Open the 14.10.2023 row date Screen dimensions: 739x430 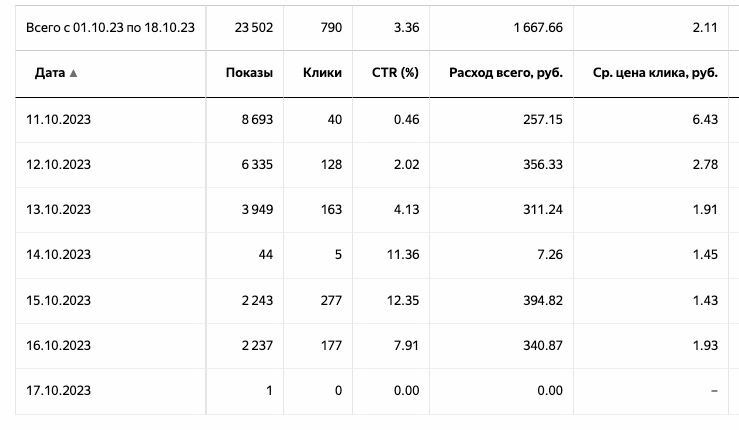click(59, 255)
